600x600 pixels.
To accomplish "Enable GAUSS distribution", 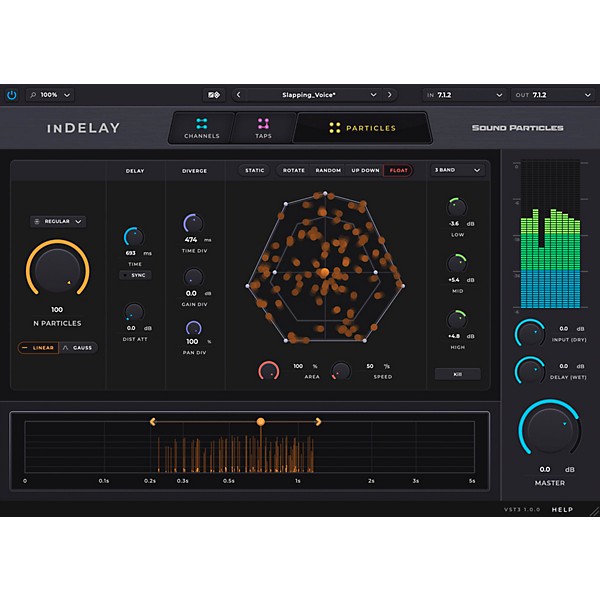I will [78, 348].
